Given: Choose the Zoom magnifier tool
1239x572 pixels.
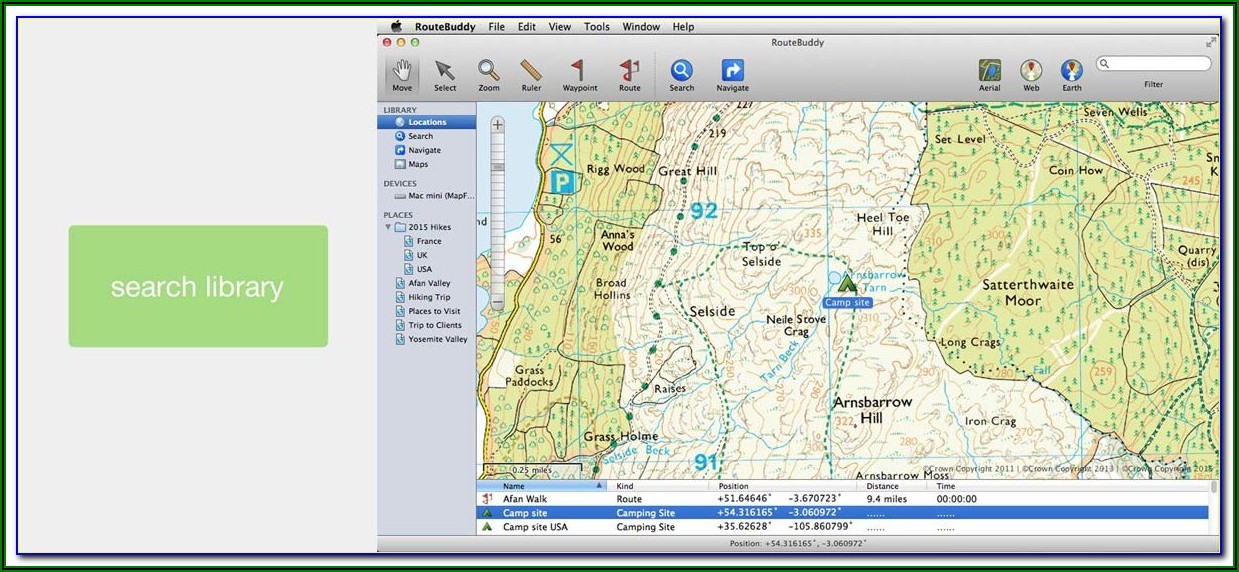Looking at the screenshot, I should tap(488, 72).
